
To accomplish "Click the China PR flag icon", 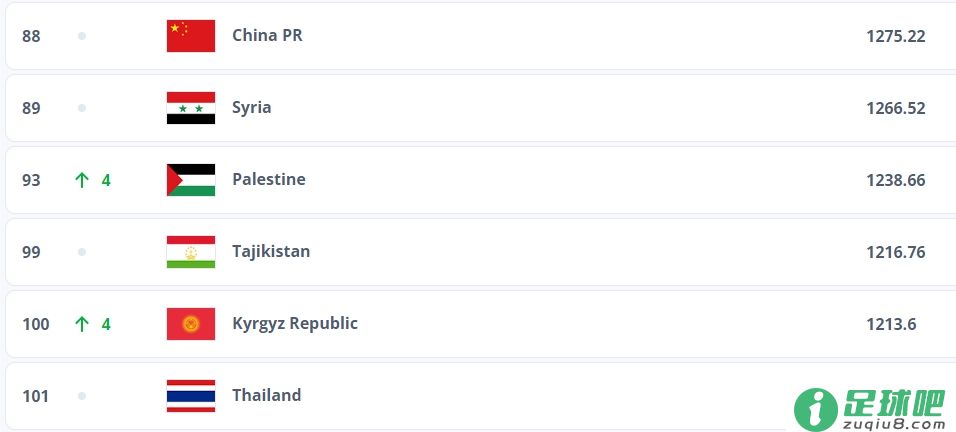I will click(x=191, y=36).
